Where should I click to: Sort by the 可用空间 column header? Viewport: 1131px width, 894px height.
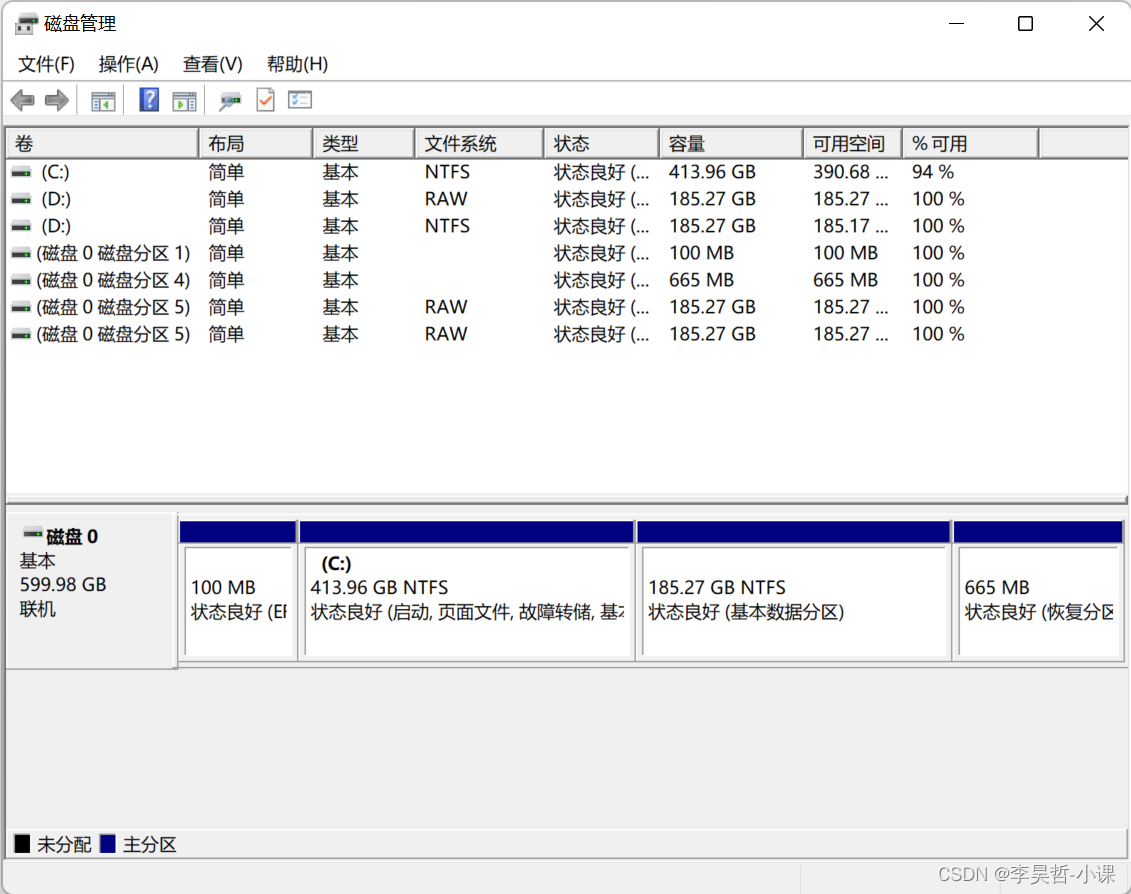853,144
